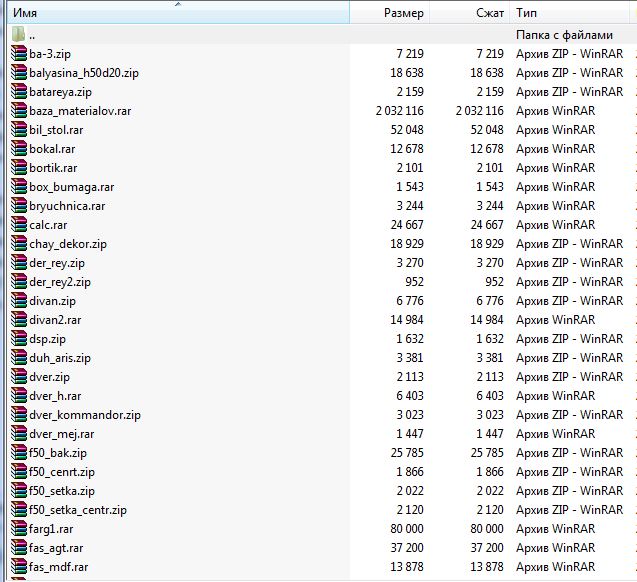
Task: Click packed value 37 200 in Сжат column
Action: [487, 548]
